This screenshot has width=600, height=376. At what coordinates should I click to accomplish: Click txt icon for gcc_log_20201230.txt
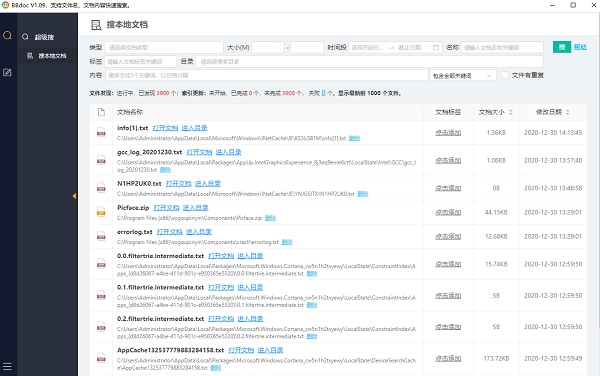pos(101,160)
